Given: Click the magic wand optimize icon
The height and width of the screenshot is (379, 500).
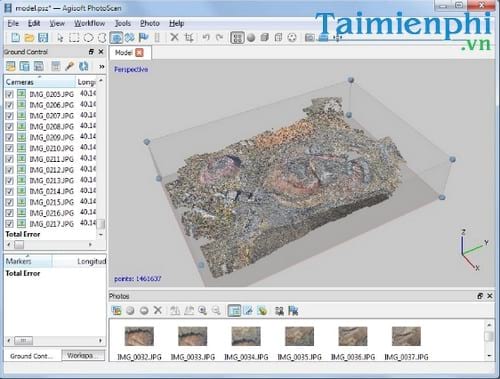Looking at the screenshot, I should pyautogui.click(x=69, y=66).
